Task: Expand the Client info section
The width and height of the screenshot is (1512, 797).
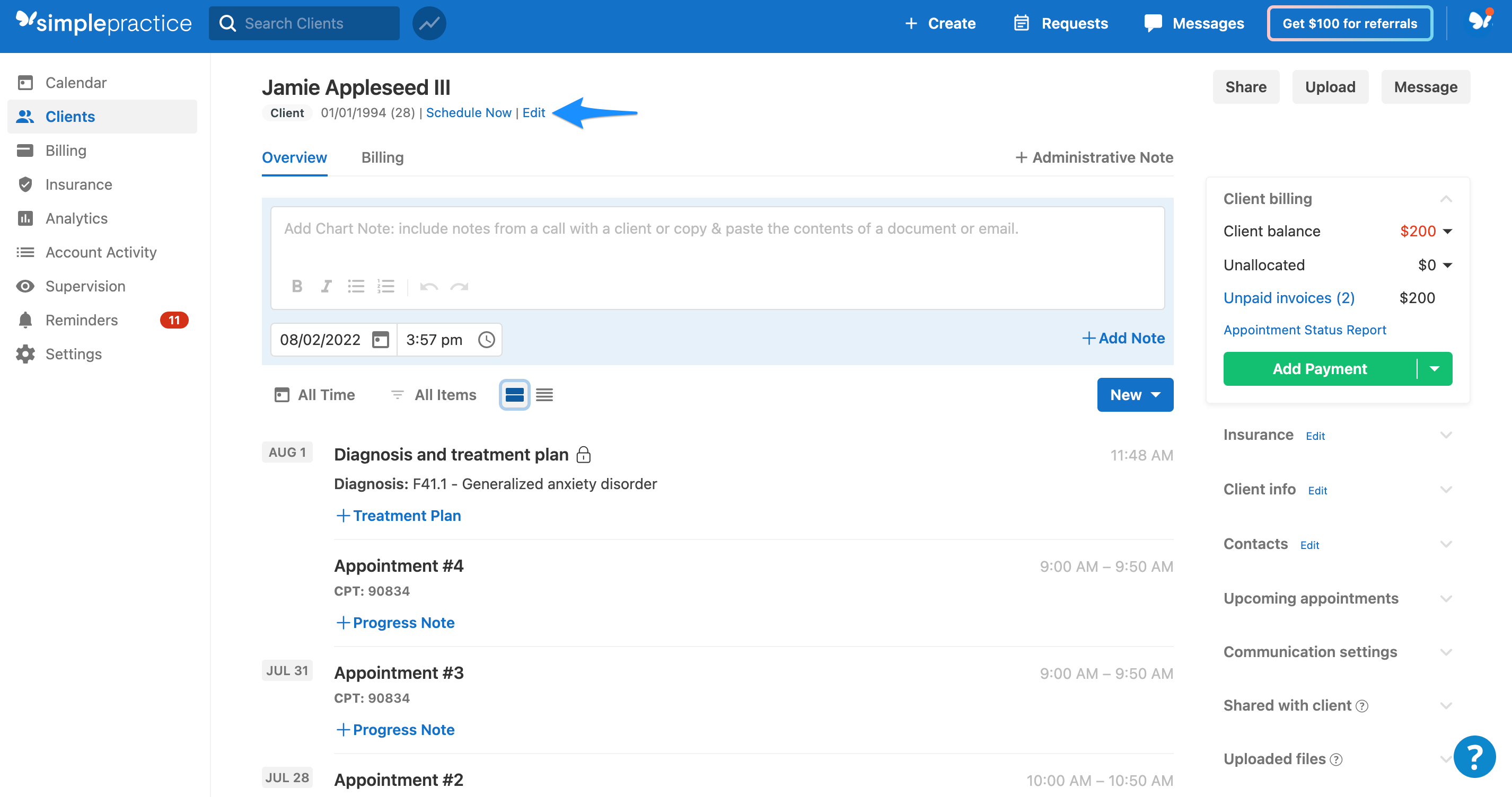Action: pyautogui.click(x=1447, y=489)
